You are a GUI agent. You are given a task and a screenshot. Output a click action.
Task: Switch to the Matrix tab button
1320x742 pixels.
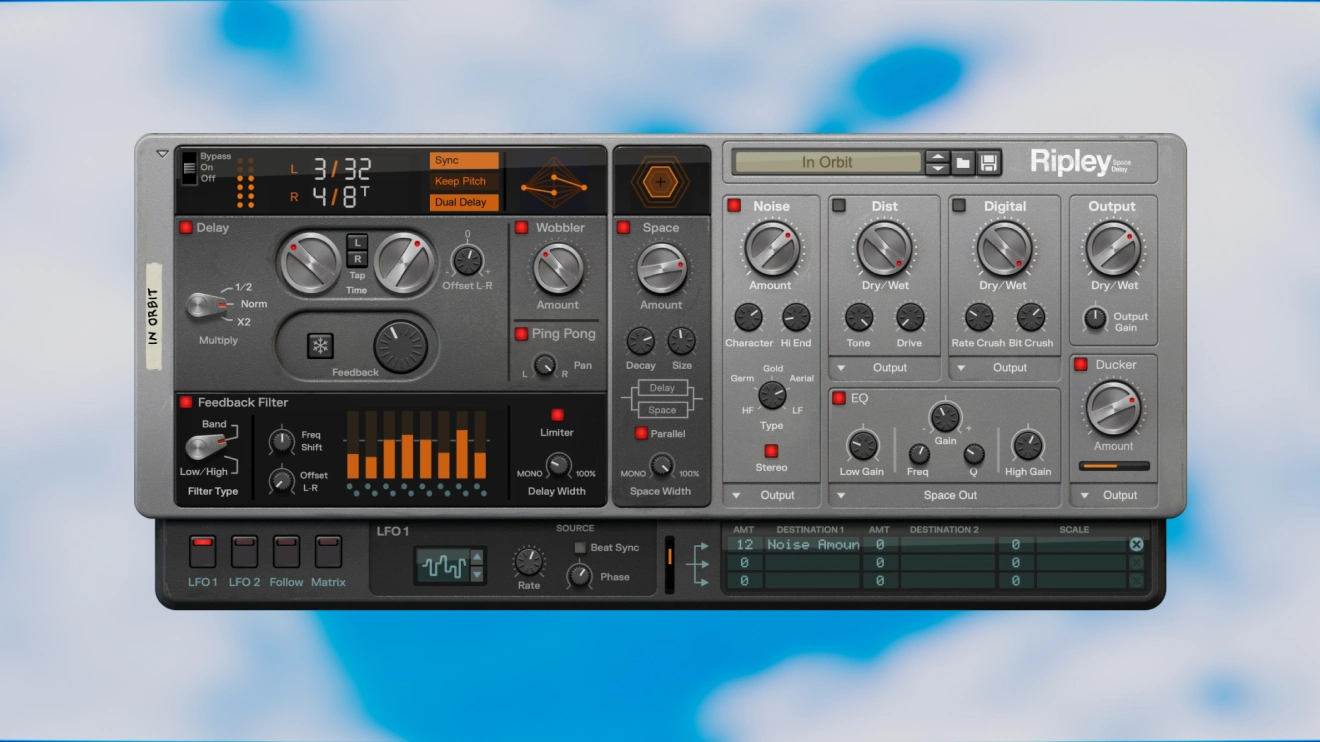[328, 551]
